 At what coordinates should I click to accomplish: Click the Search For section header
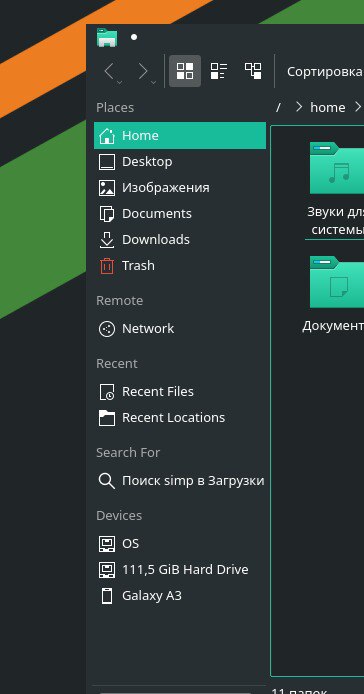tap(128, 452)
